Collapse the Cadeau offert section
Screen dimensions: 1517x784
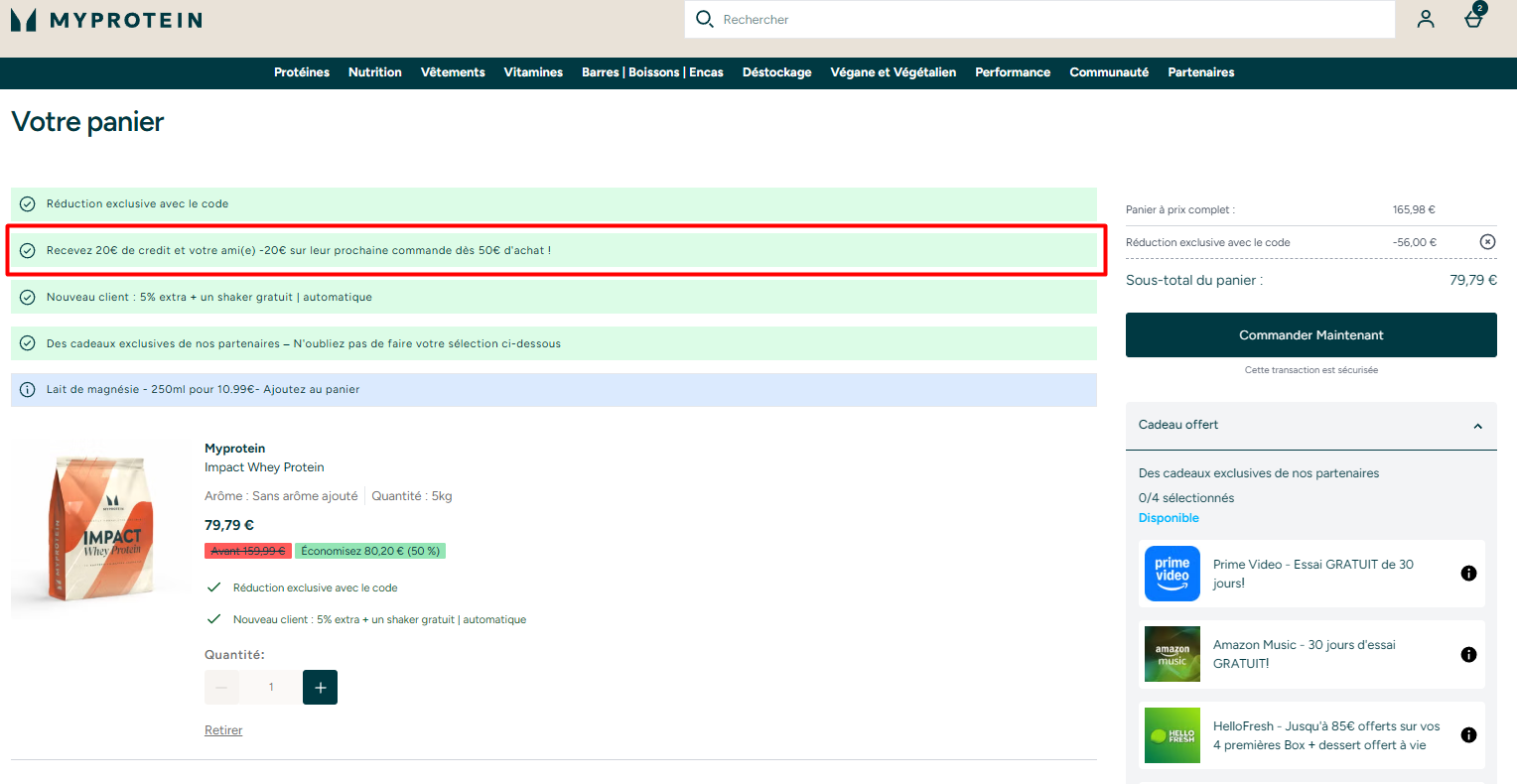coord(1477,426)
